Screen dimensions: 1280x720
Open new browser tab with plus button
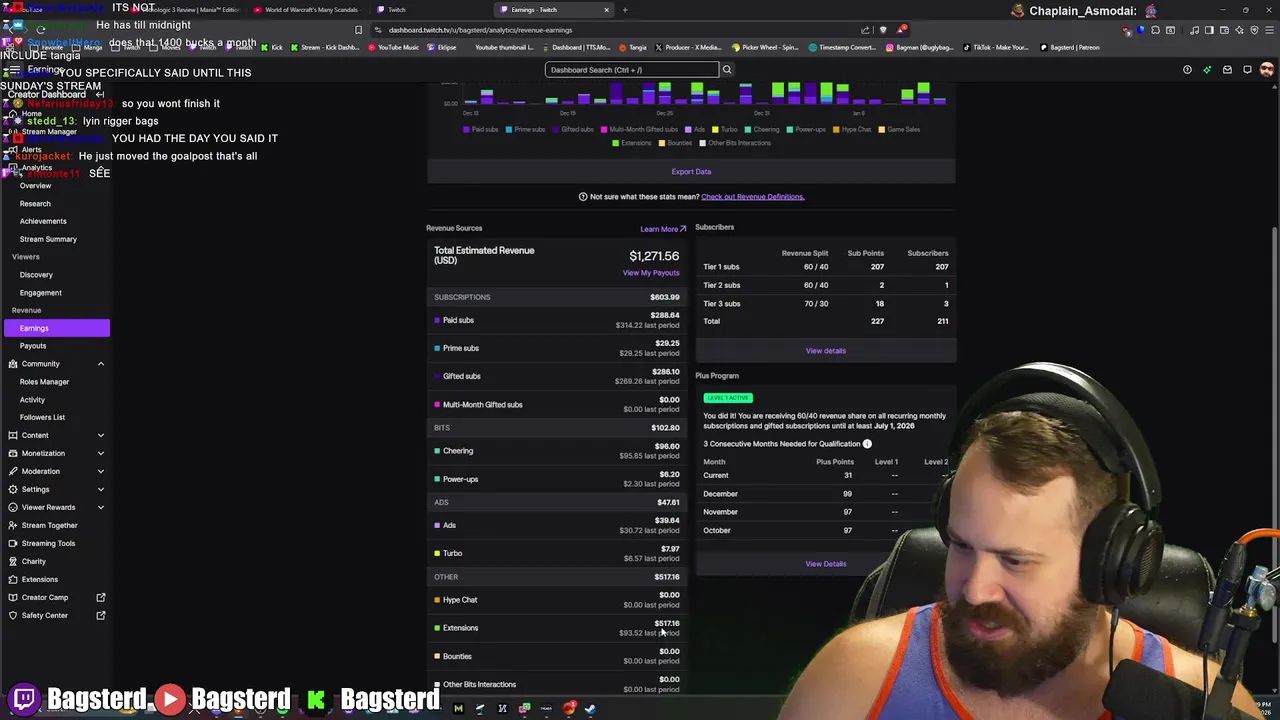pyautogui.click(x=625, y=10)
